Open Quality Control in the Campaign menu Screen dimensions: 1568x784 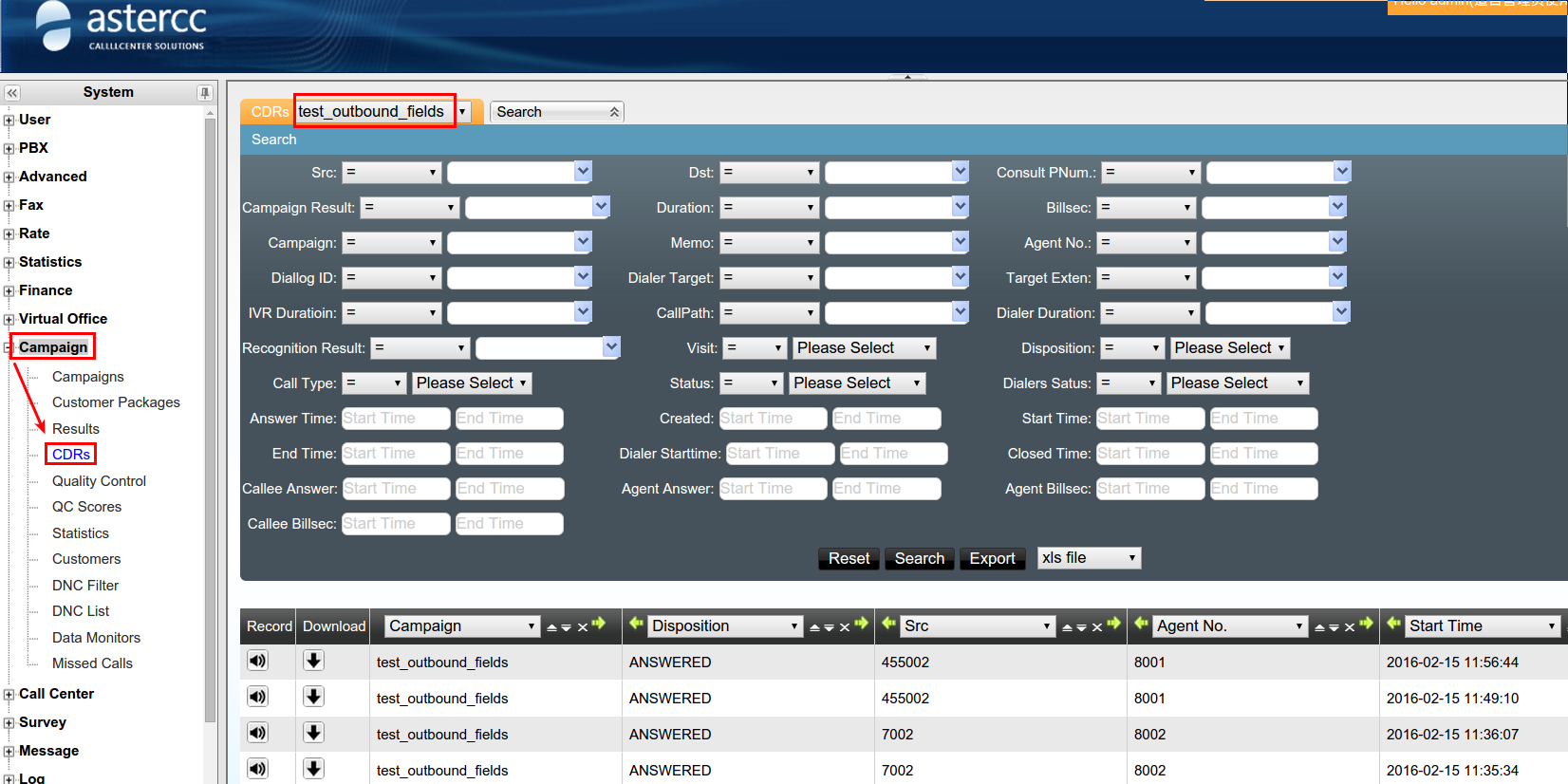coord(99,481)
